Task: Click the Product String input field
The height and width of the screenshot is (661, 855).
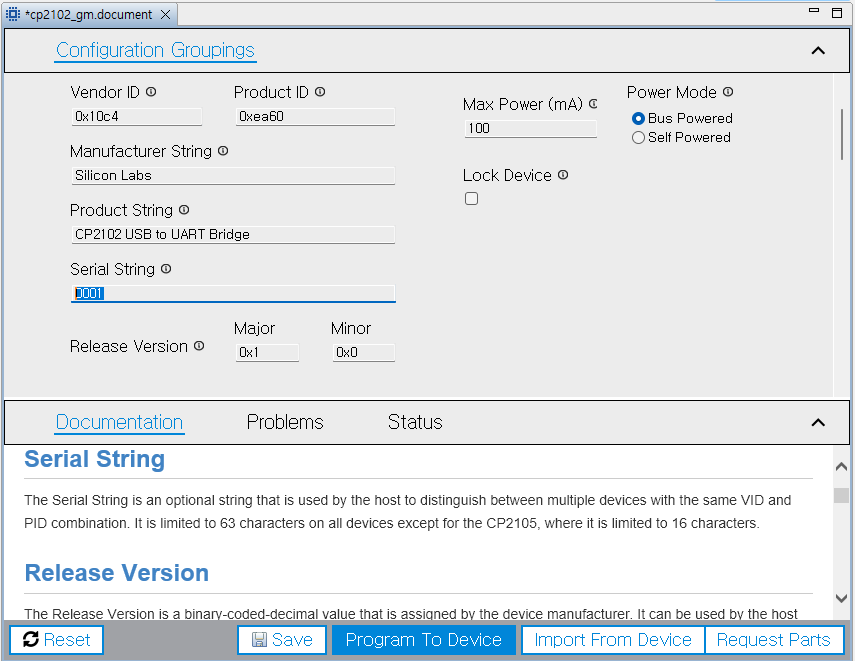Action: tap(233, 235)
